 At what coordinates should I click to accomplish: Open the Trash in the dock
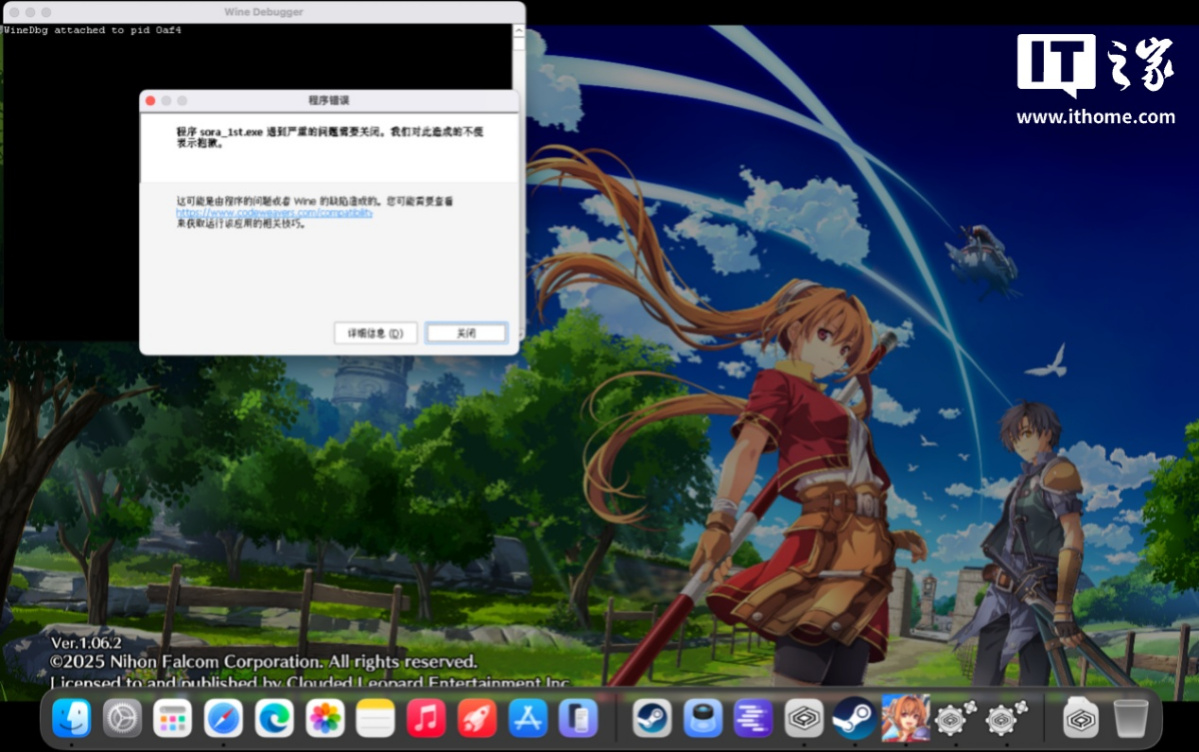coord(1131,718)
